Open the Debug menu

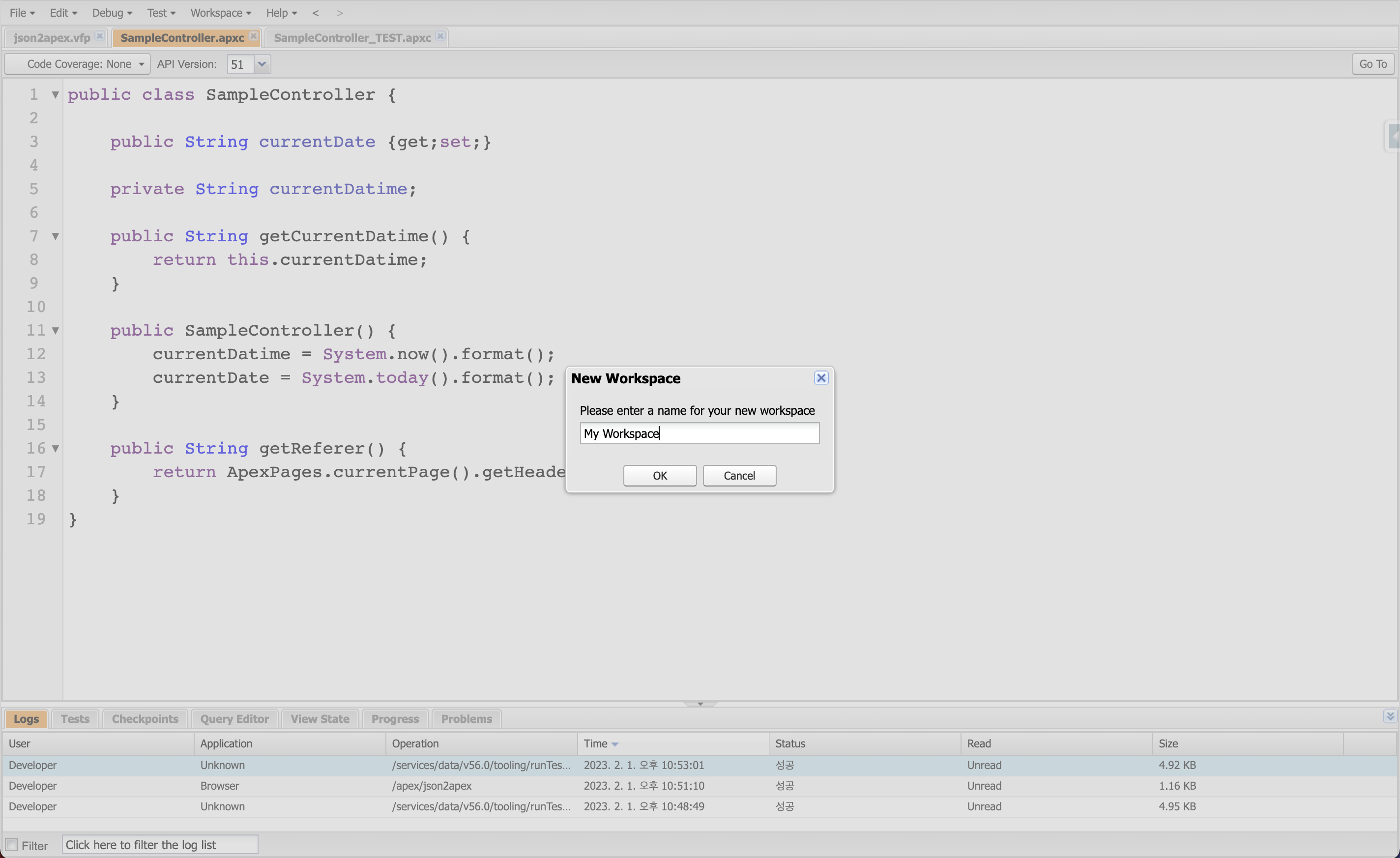point(112,13)
